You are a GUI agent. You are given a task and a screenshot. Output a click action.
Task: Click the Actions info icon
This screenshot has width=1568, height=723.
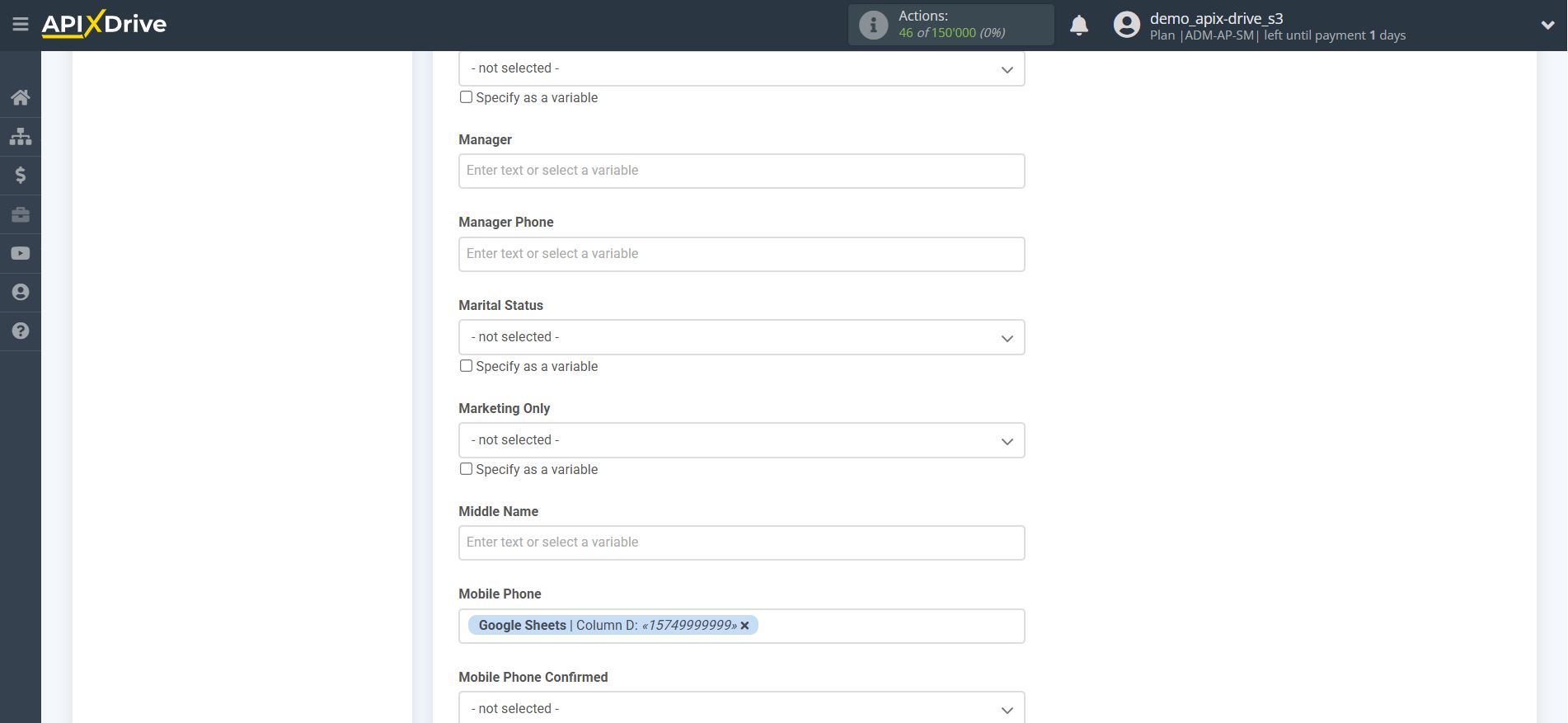873,25
